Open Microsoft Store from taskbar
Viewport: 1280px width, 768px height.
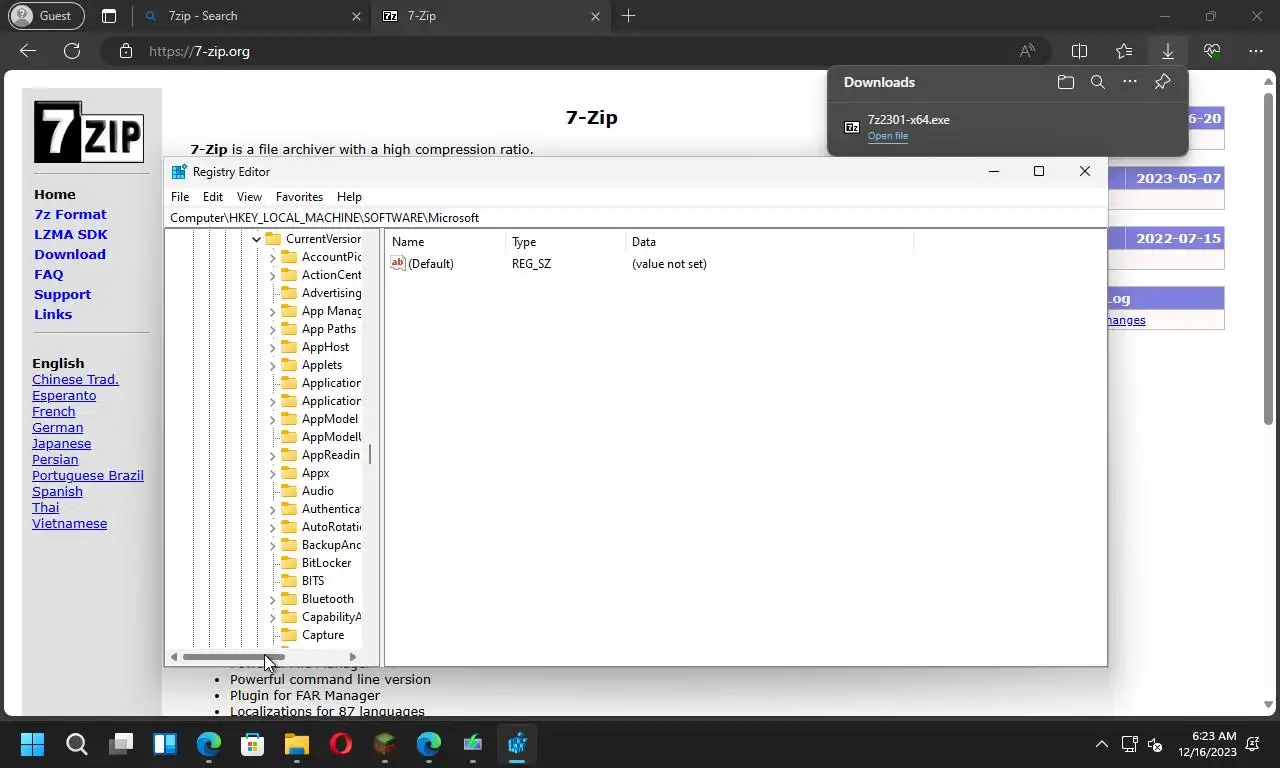(253, 744)
